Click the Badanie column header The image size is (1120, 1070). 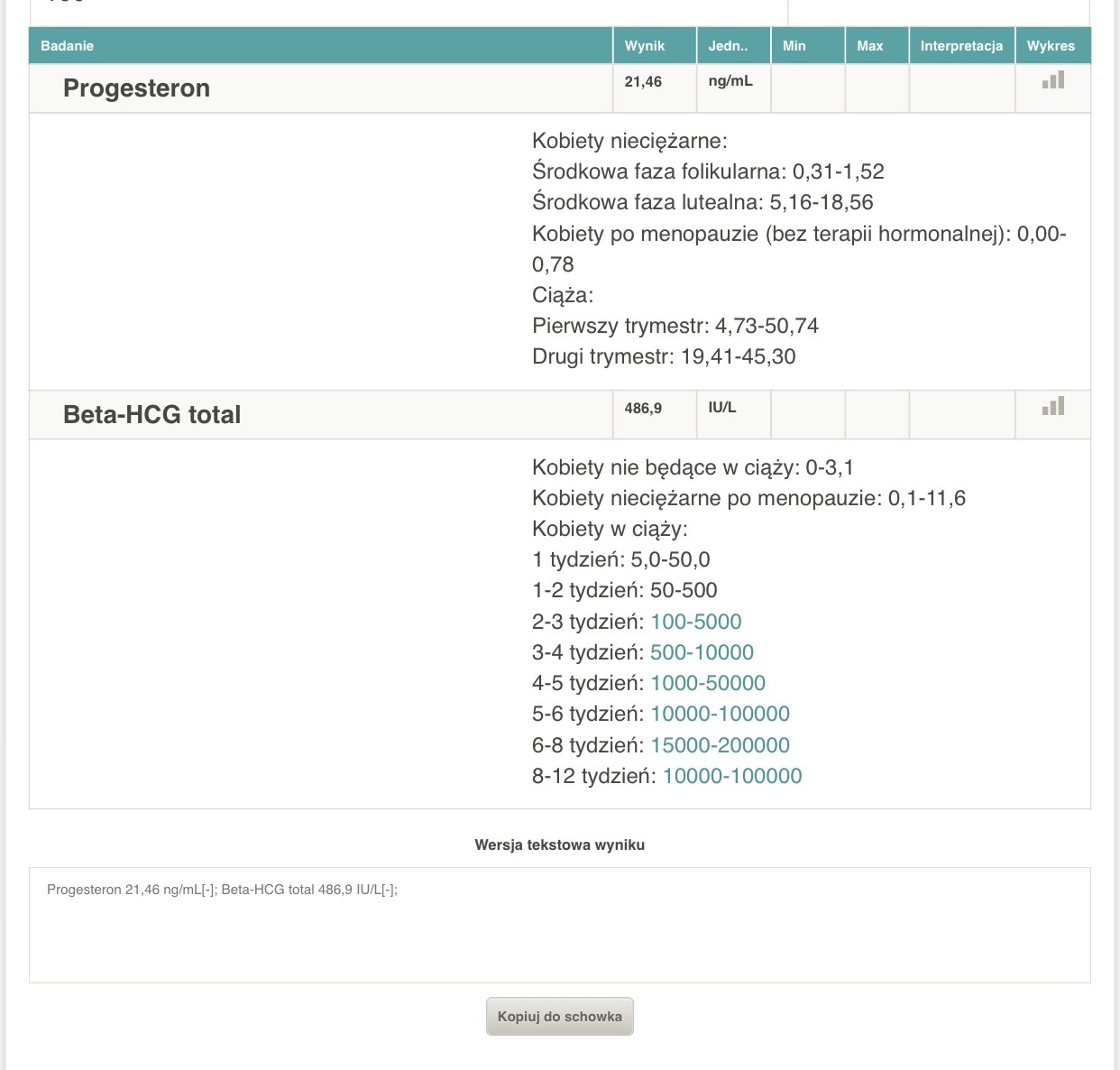coord(68,46)
